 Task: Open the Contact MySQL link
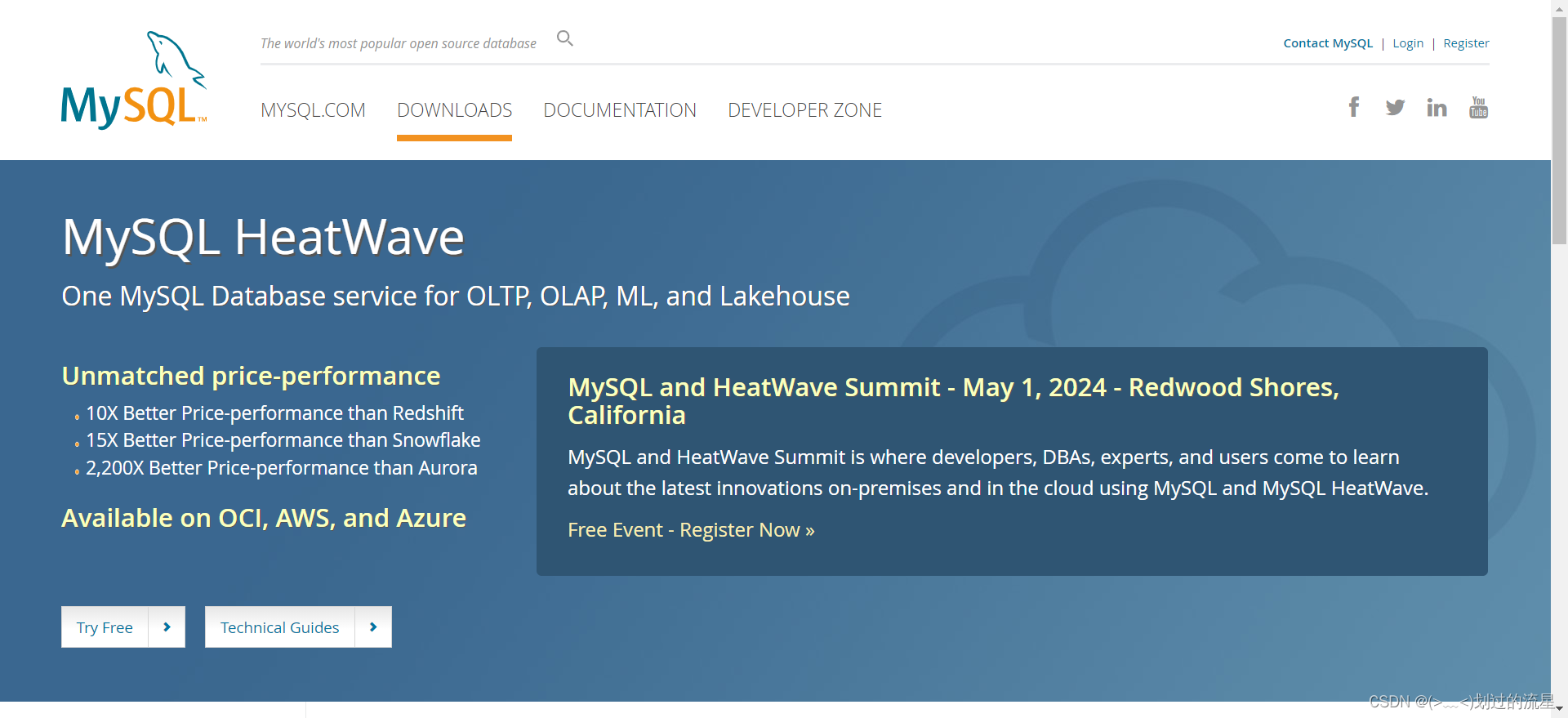click(x=1328, y=43)
